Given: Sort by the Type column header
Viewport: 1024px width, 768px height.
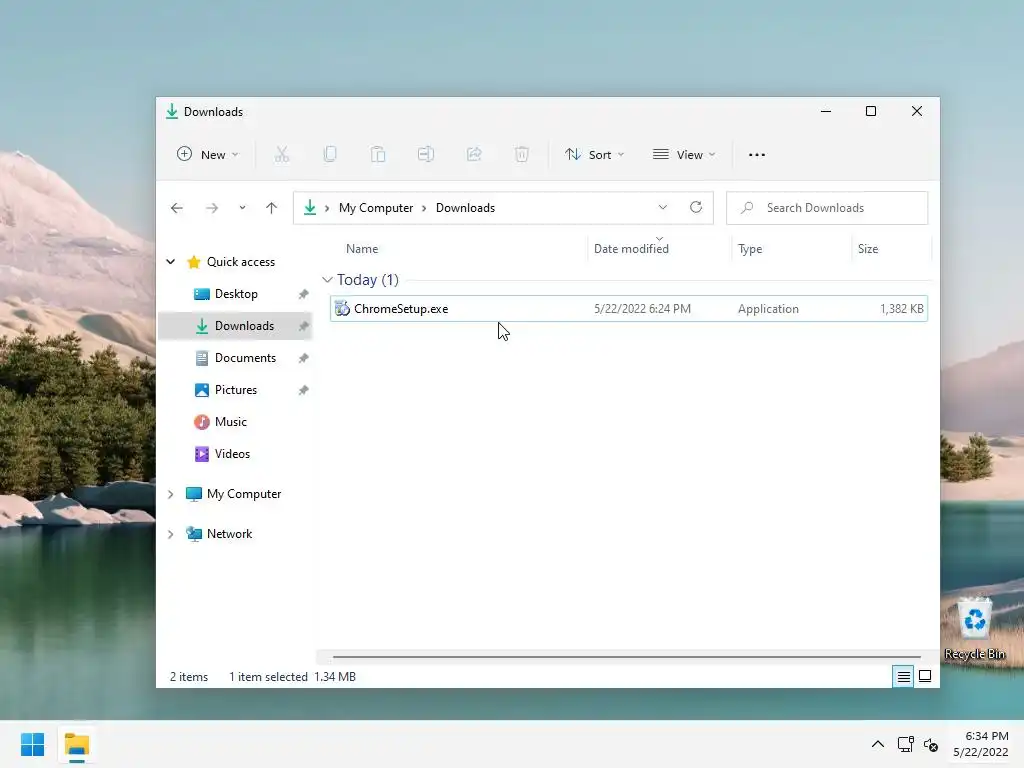Looking at the screenshot, I should coord(750,249).
